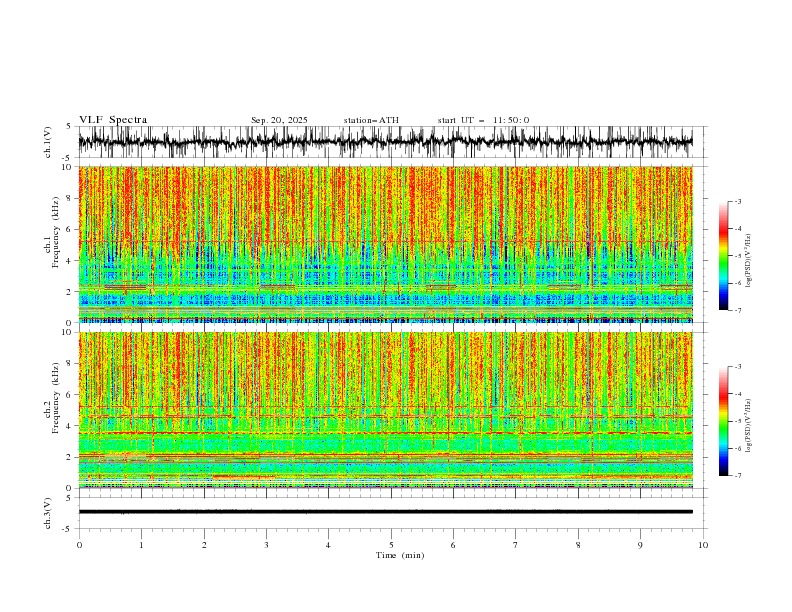This screenshot has width=792, height=612.
Task: Click the "station=ATH" label
Action: (x=371, y=120)
